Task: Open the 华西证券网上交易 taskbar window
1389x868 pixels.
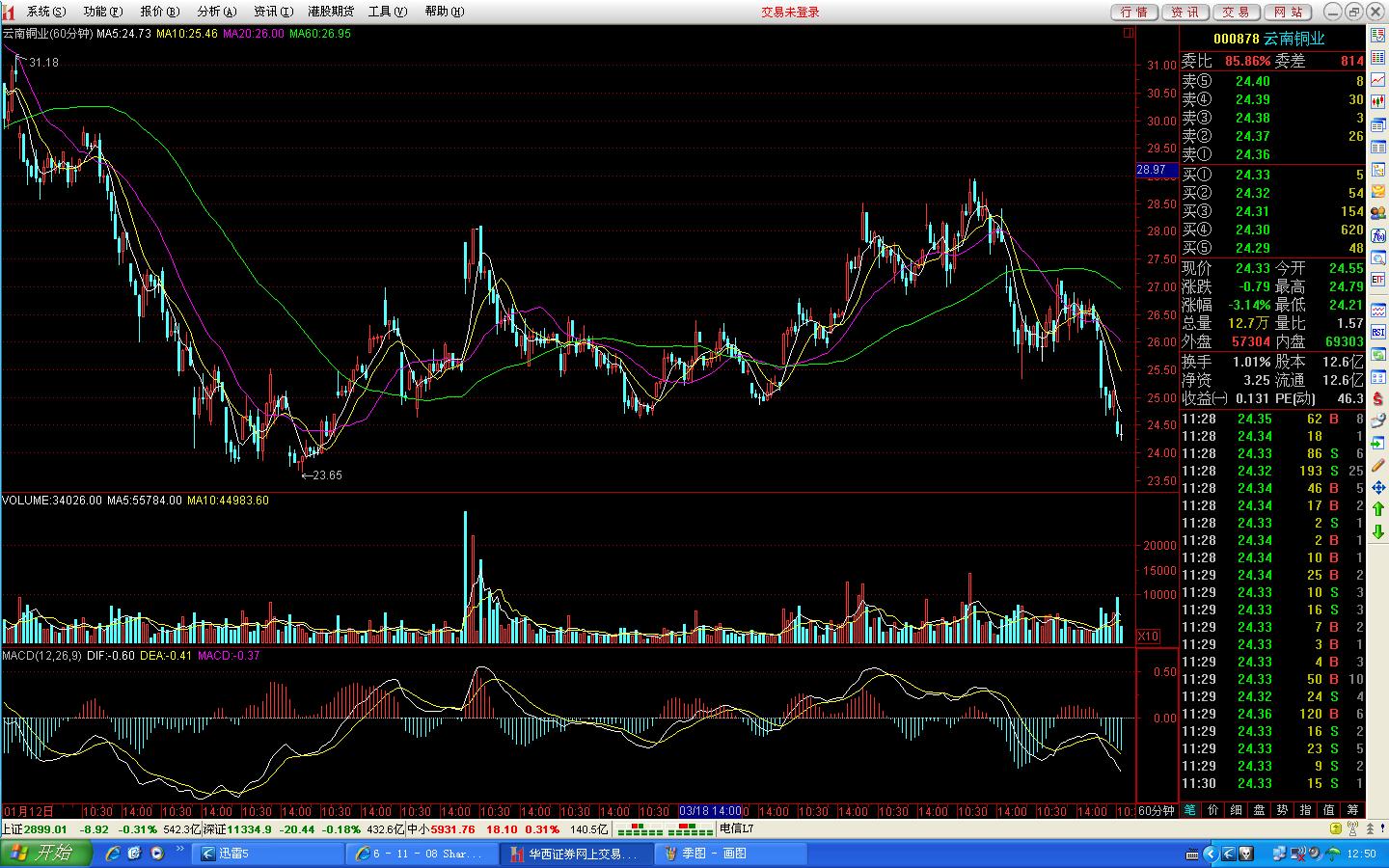Action: click(579, 854)
